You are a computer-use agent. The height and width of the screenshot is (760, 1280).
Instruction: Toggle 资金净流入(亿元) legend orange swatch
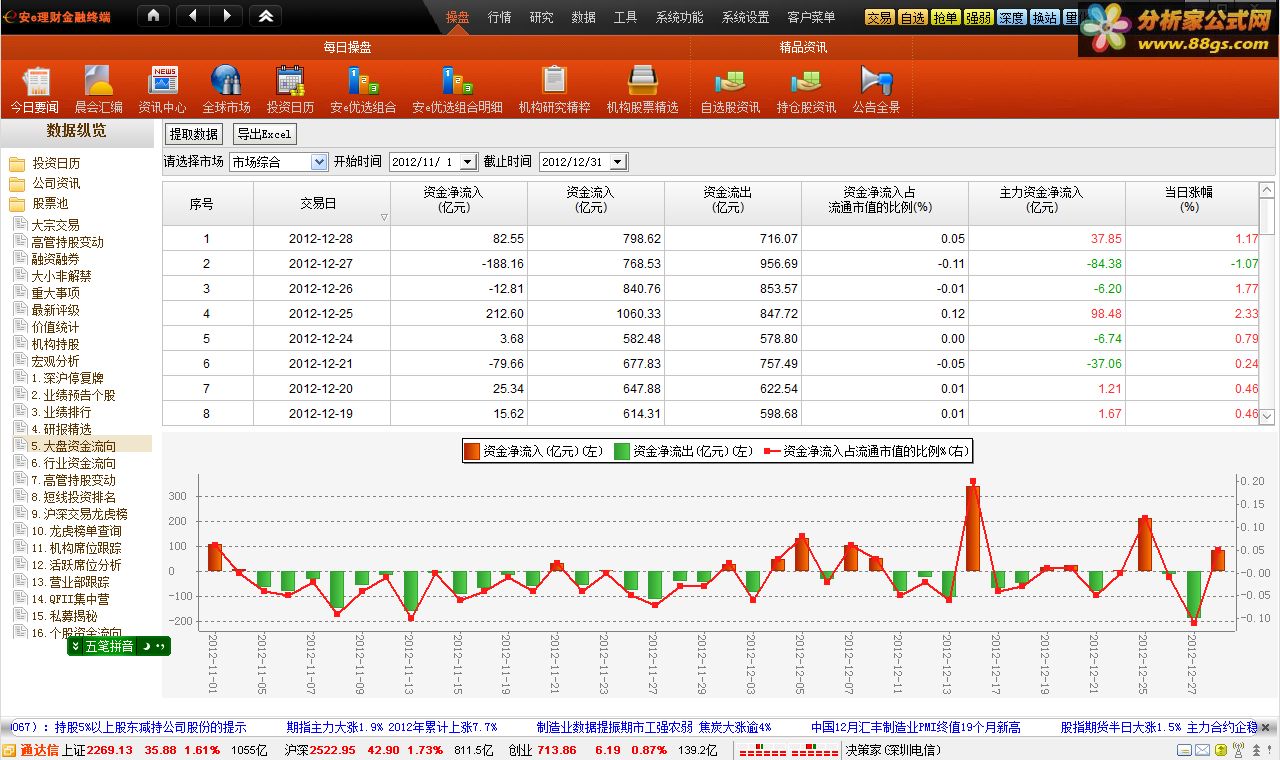click(471, 451)
